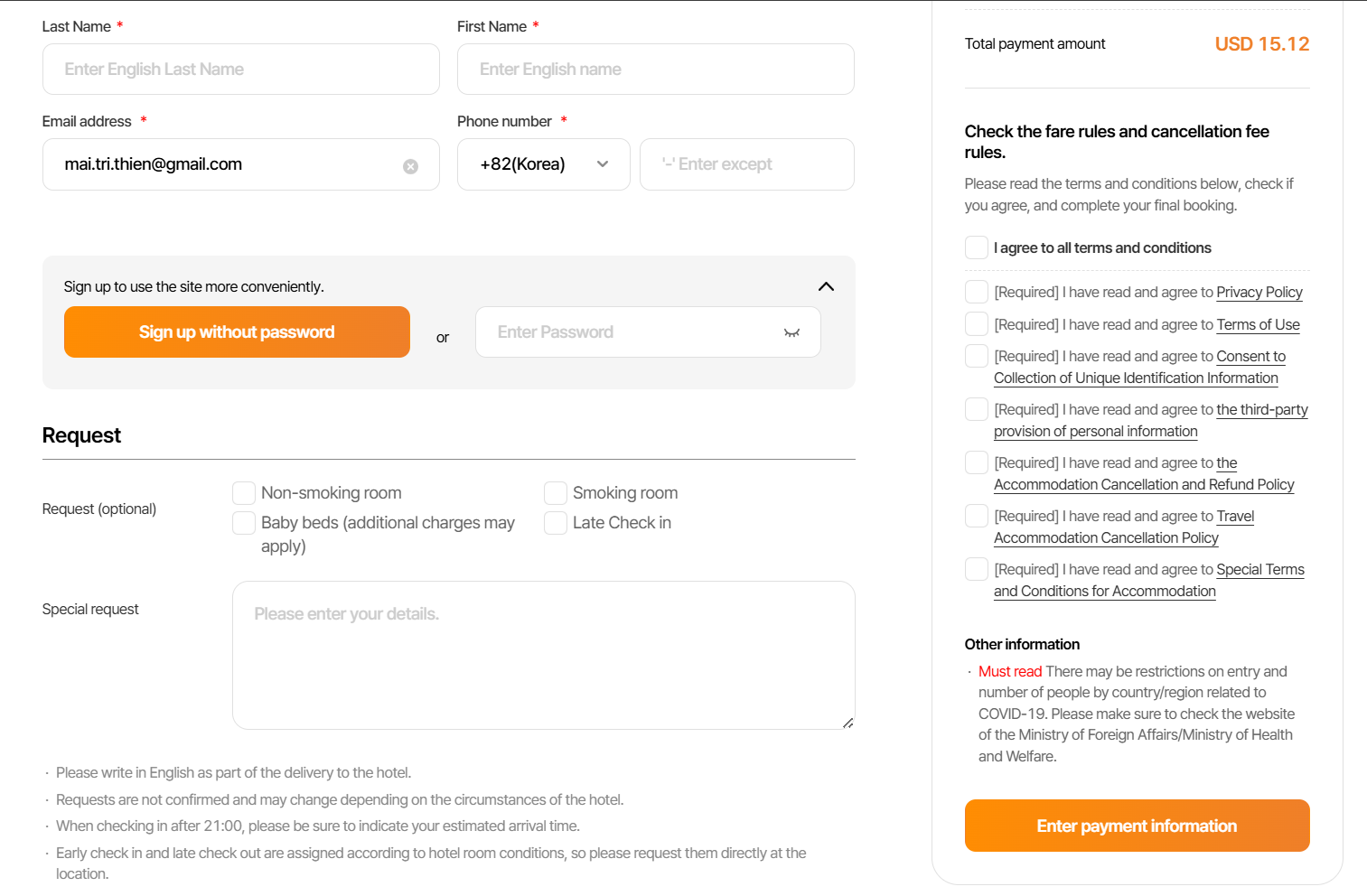Open the Privacy Policy link
The width and height of the screenshot is (1367, 896).
(1259, 292)
